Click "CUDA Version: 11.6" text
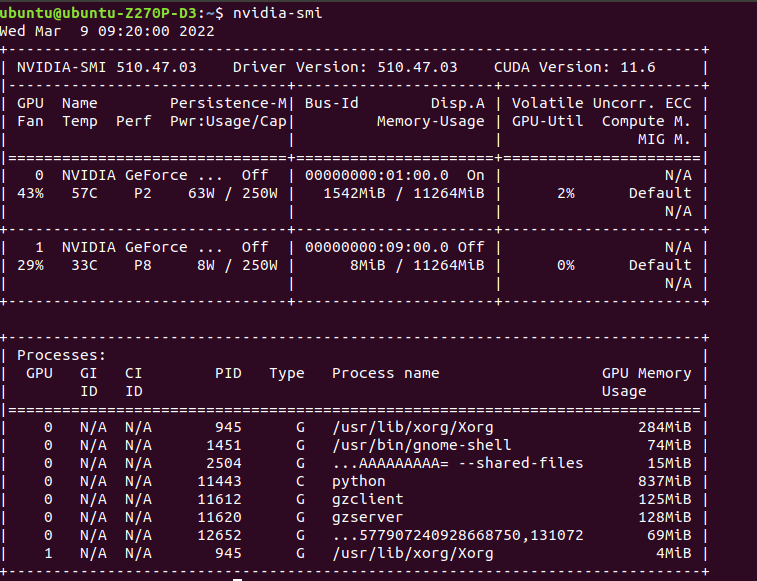 pos(575,67)
